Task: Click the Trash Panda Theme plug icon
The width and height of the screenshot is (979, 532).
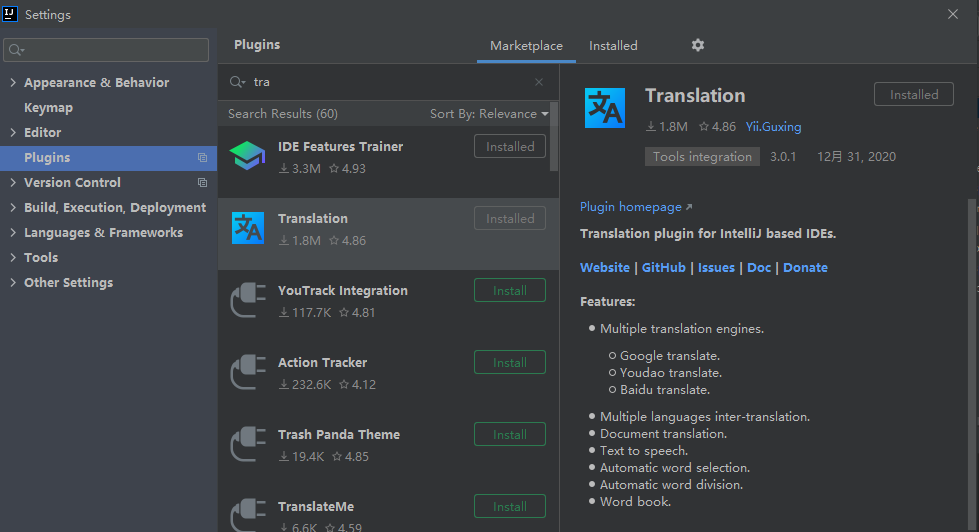Action: pyautogui.click(x=247, y=444)
